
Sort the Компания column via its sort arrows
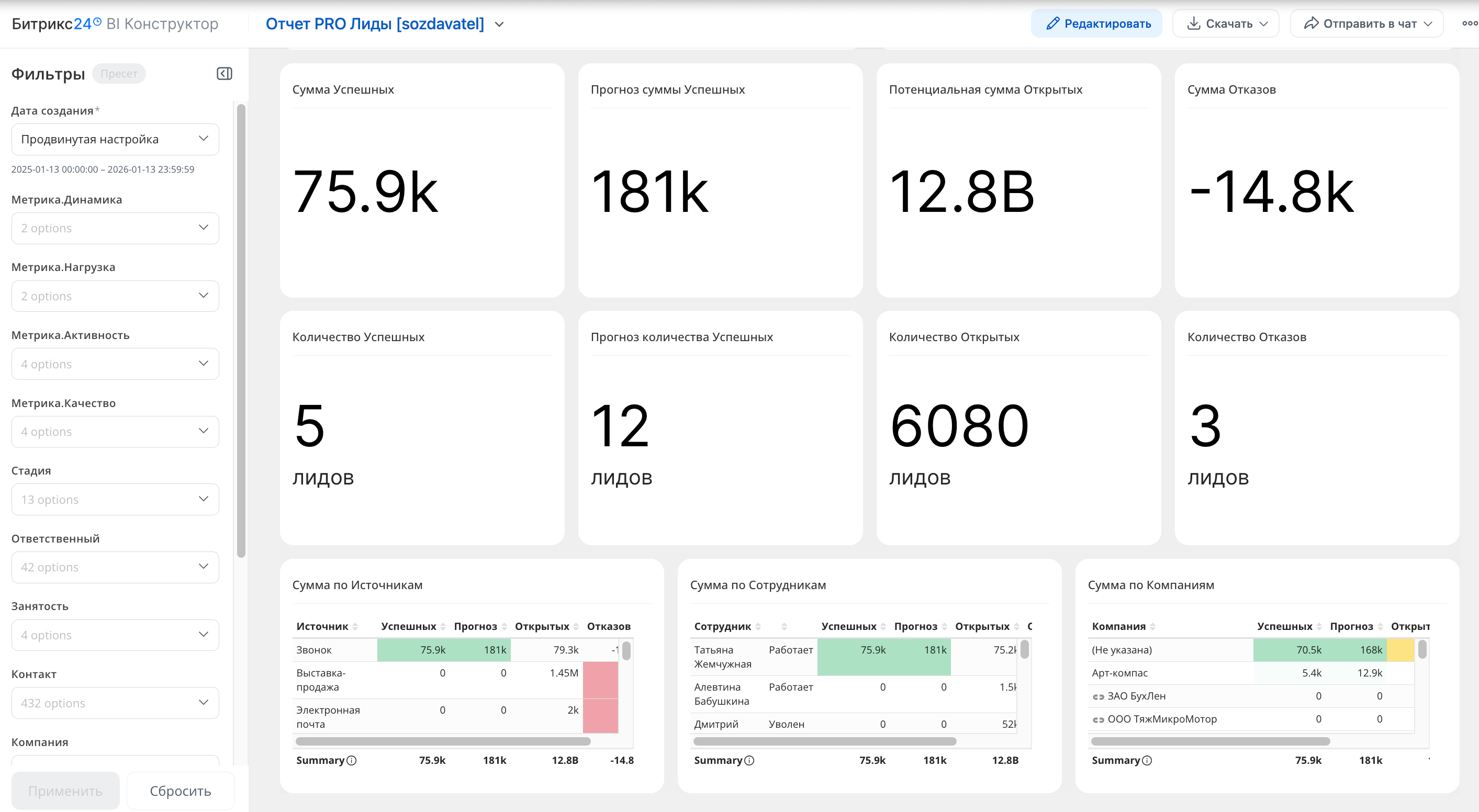1153,627
